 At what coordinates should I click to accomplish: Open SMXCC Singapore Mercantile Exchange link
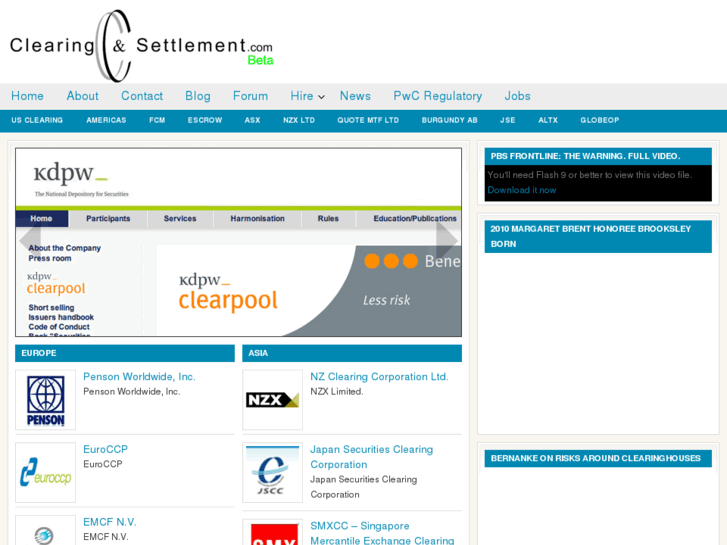(x=383, y=533)
